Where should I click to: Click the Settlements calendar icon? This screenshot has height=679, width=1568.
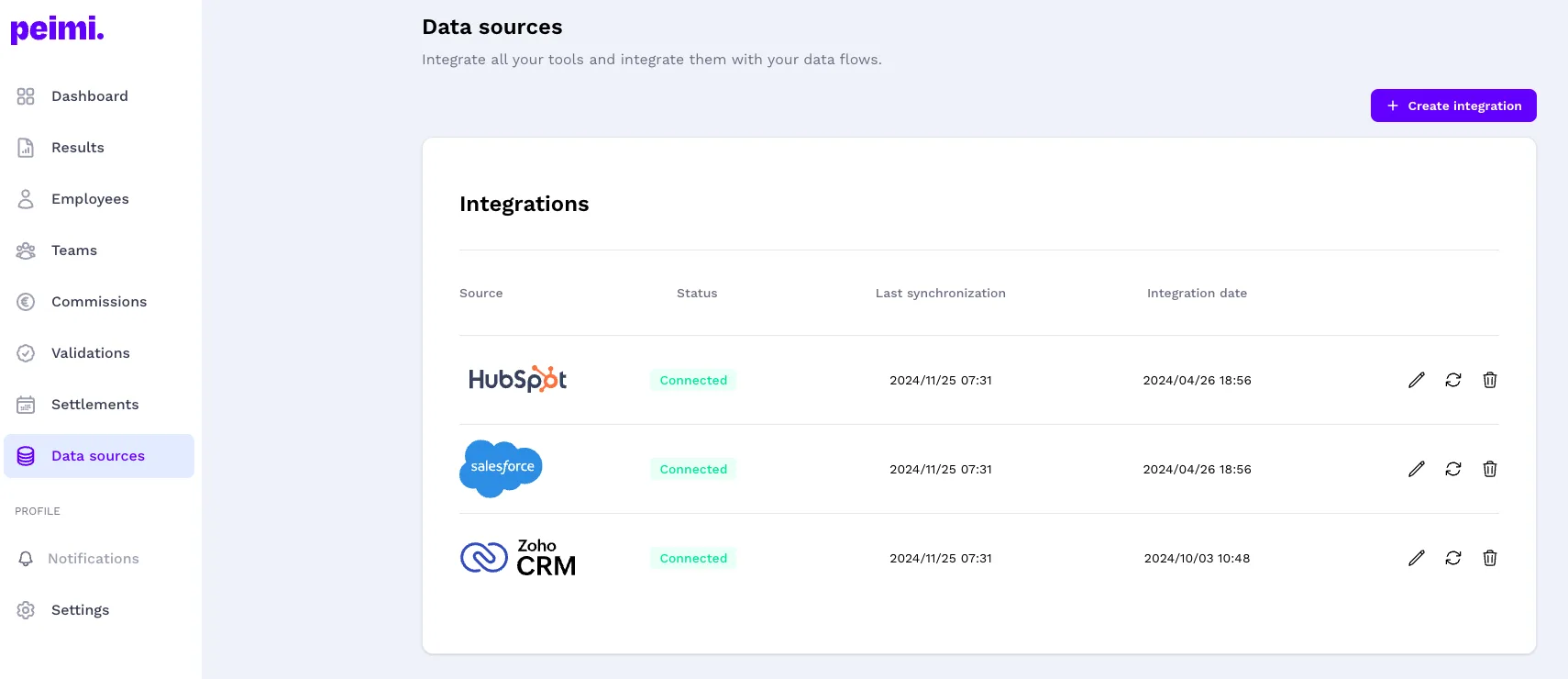(x=26, y=405)
